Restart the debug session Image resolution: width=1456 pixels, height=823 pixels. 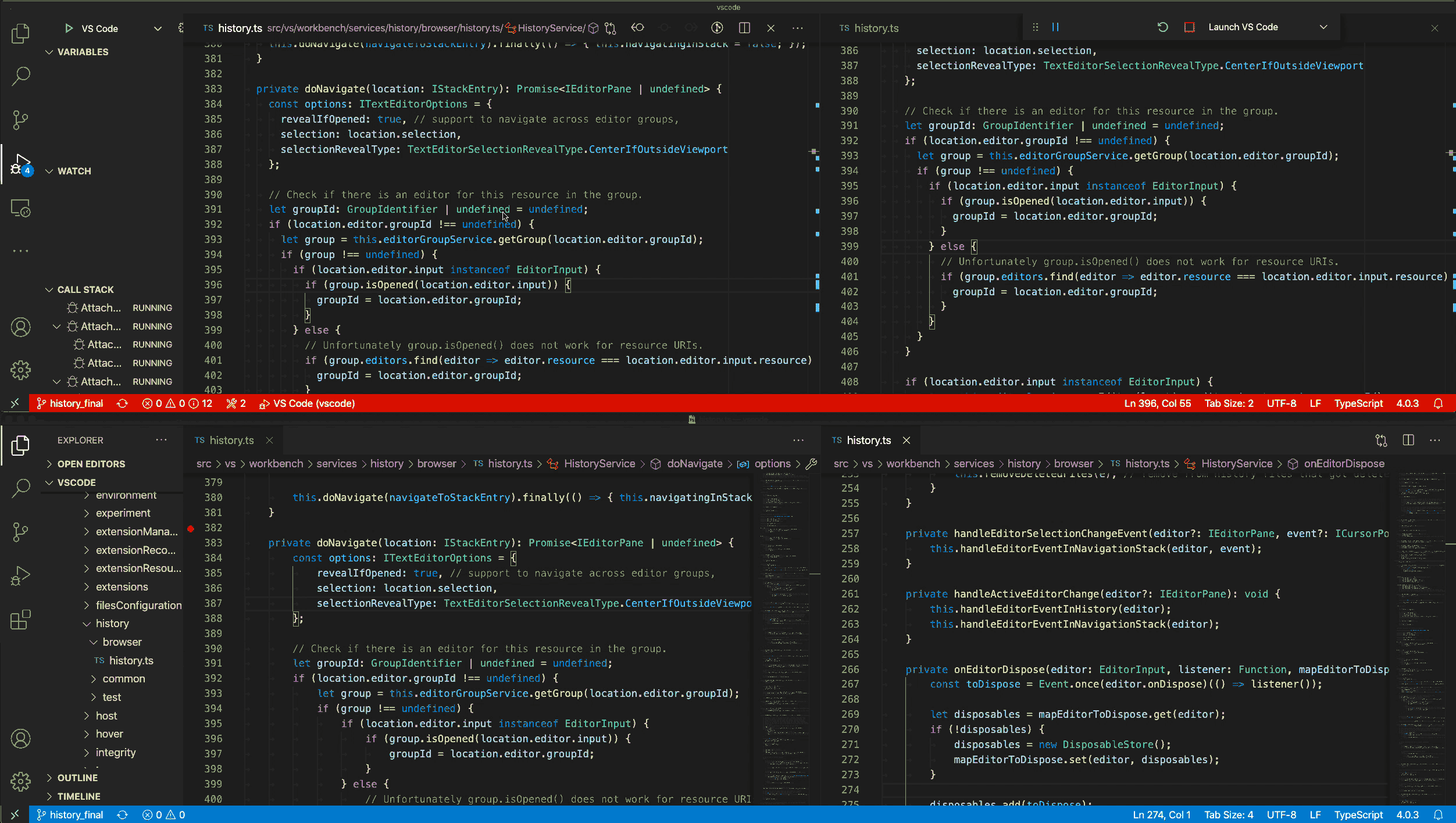click(1162, 27)
